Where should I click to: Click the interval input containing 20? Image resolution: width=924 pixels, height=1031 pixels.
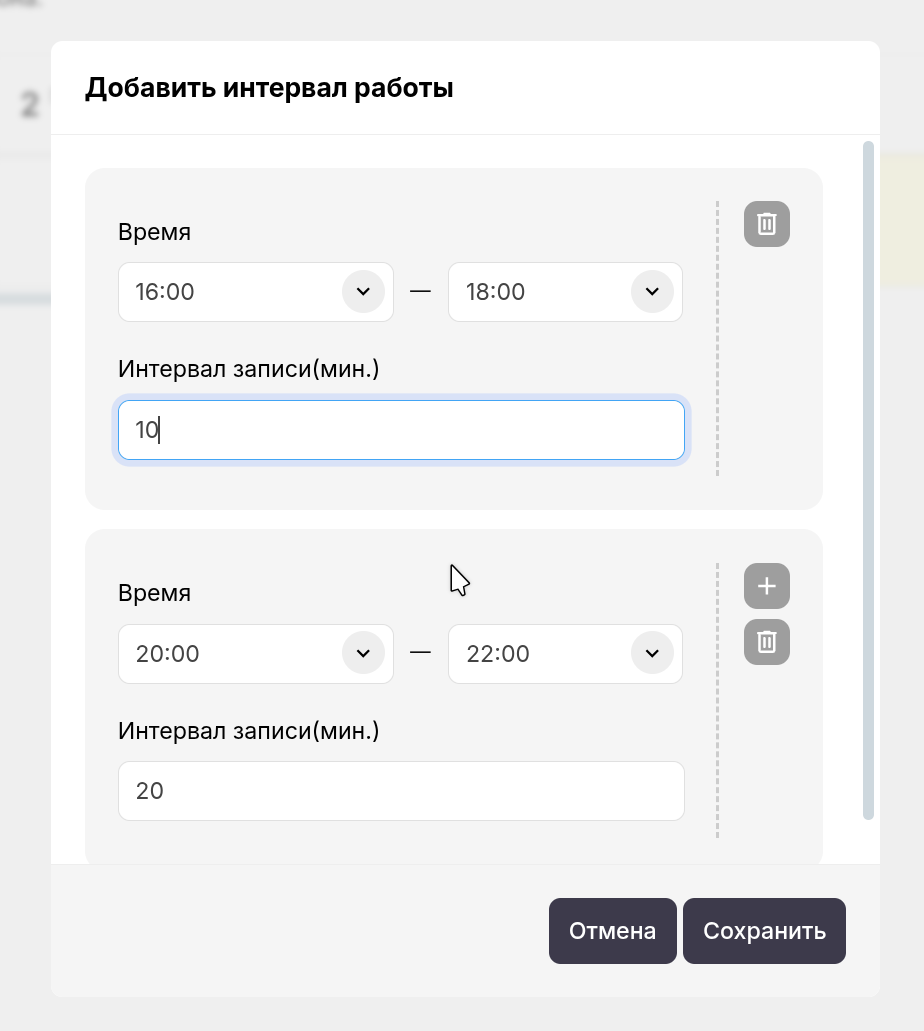click(x=400, y=790)
